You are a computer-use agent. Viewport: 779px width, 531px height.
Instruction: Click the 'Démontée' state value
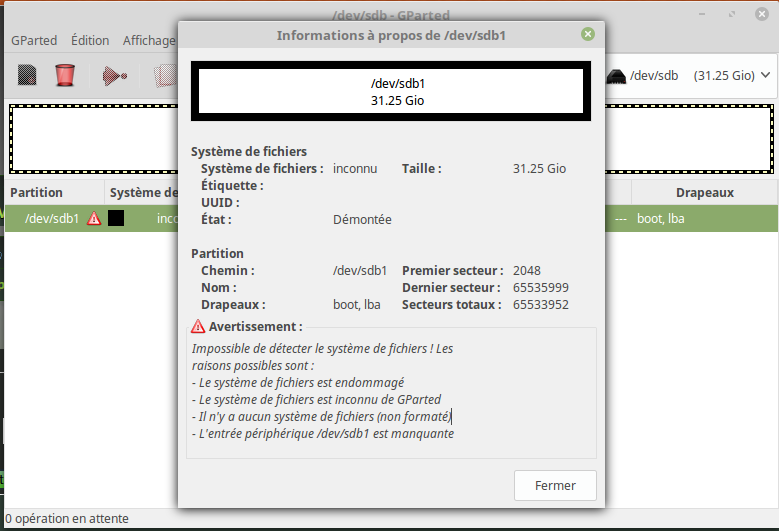pos(362,220)
